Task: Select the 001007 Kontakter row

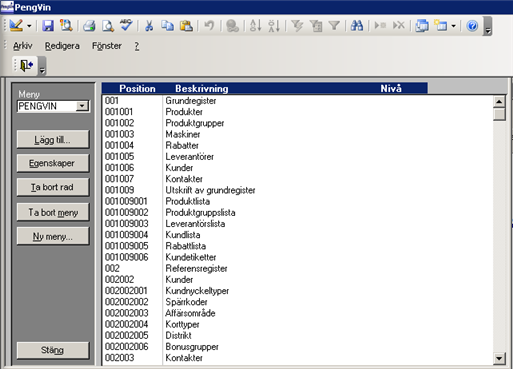Action: coord(297,179)
